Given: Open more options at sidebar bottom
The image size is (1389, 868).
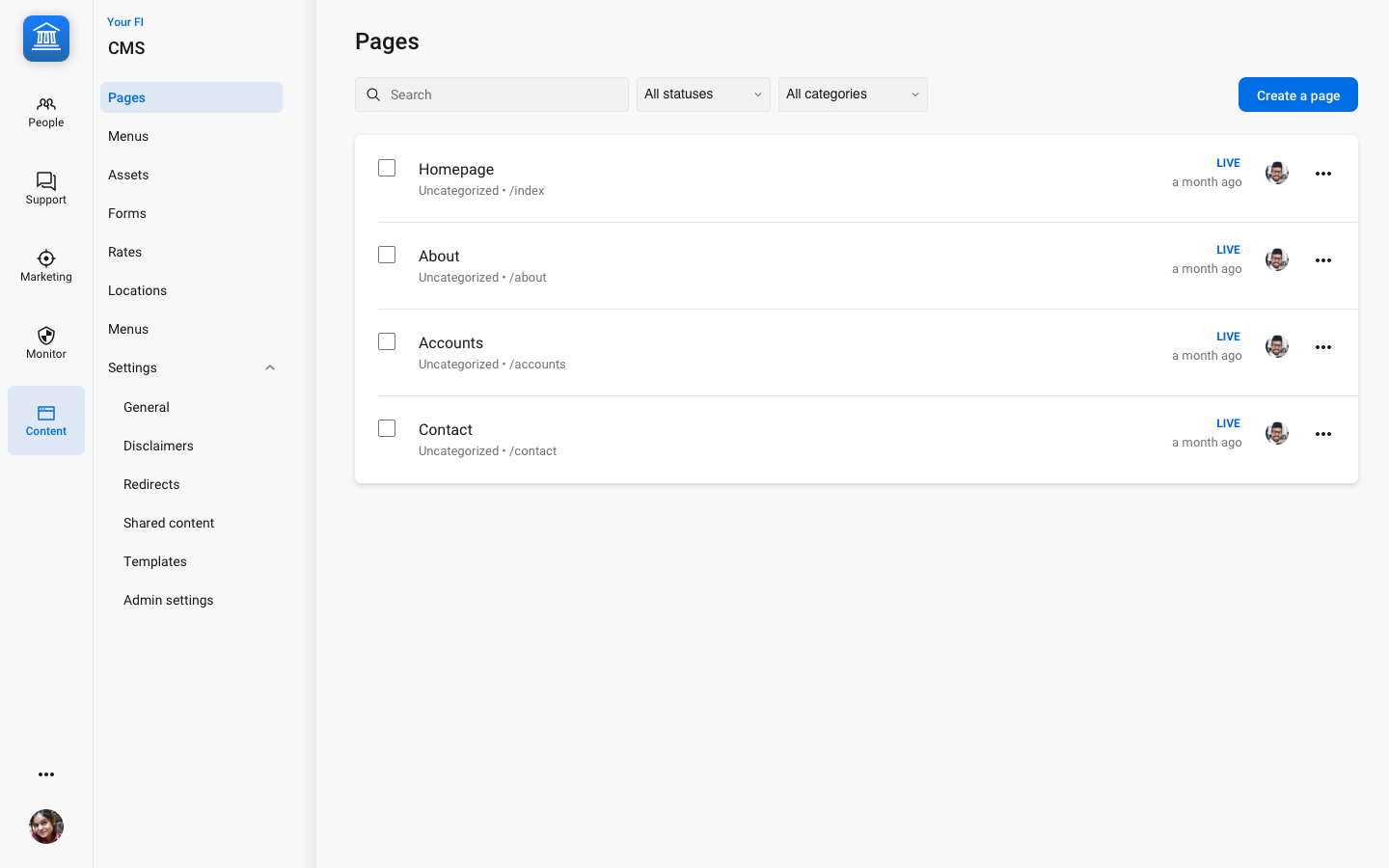Looking at the screenshot, I should pyautogui.click(x=46, y=774).
